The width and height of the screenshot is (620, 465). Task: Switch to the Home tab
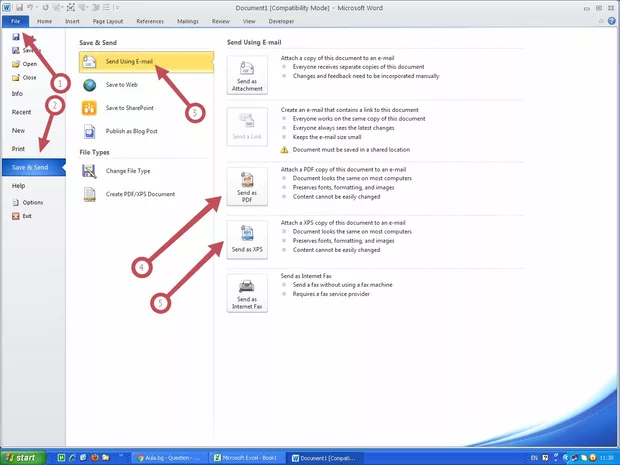44,21
